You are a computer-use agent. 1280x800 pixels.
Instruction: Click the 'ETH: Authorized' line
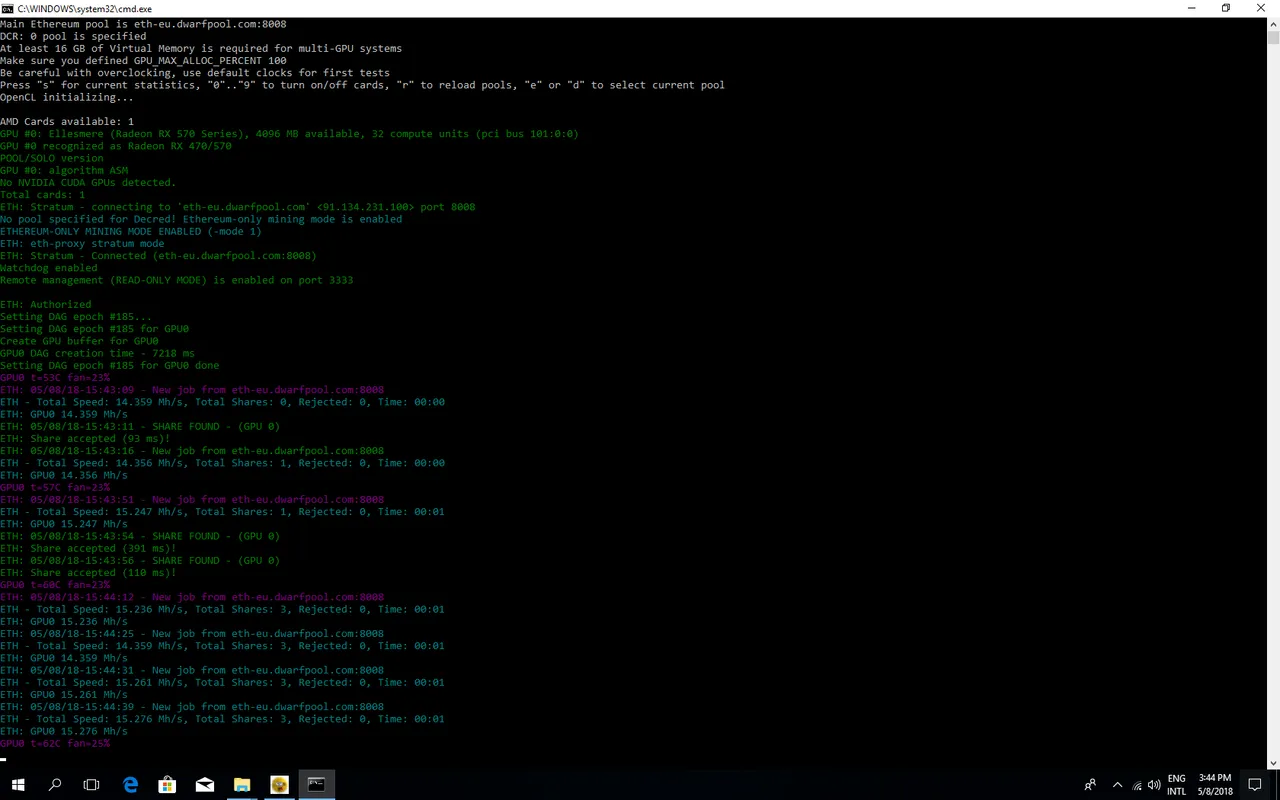coord(46,305)
